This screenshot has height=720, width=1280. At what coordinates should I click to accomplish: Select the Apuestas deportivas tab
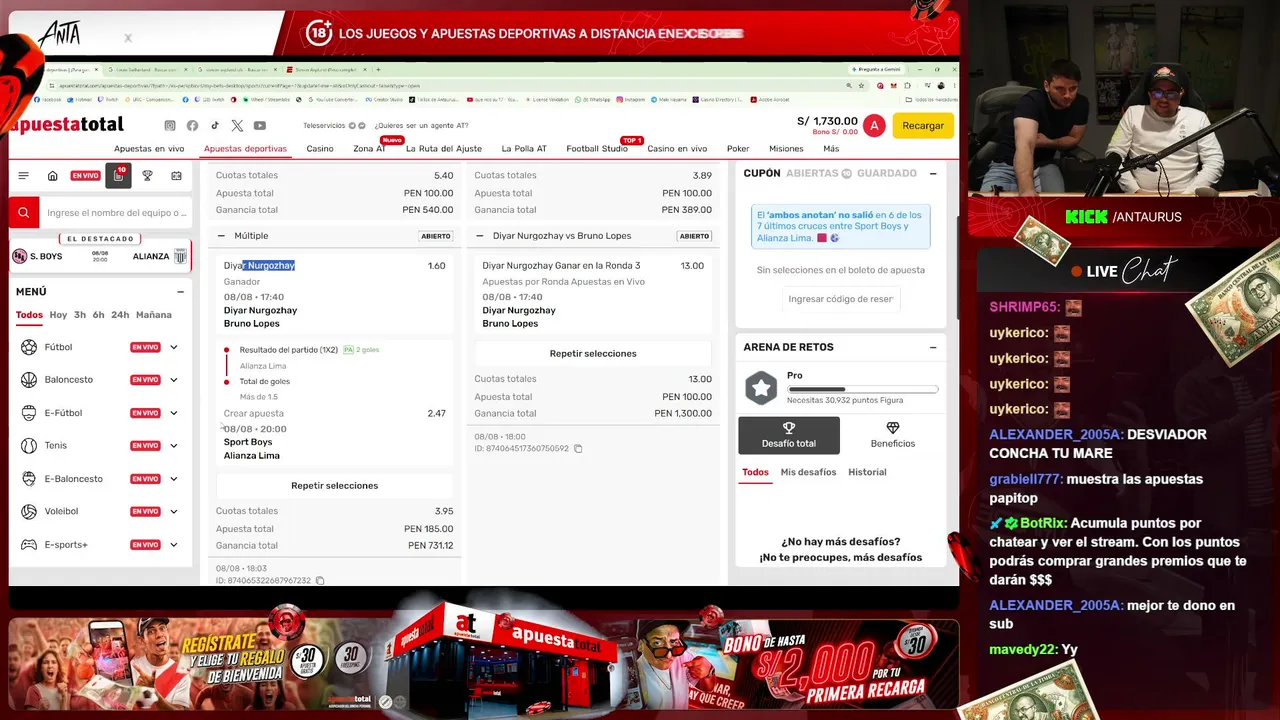click(x=245, y=149)
